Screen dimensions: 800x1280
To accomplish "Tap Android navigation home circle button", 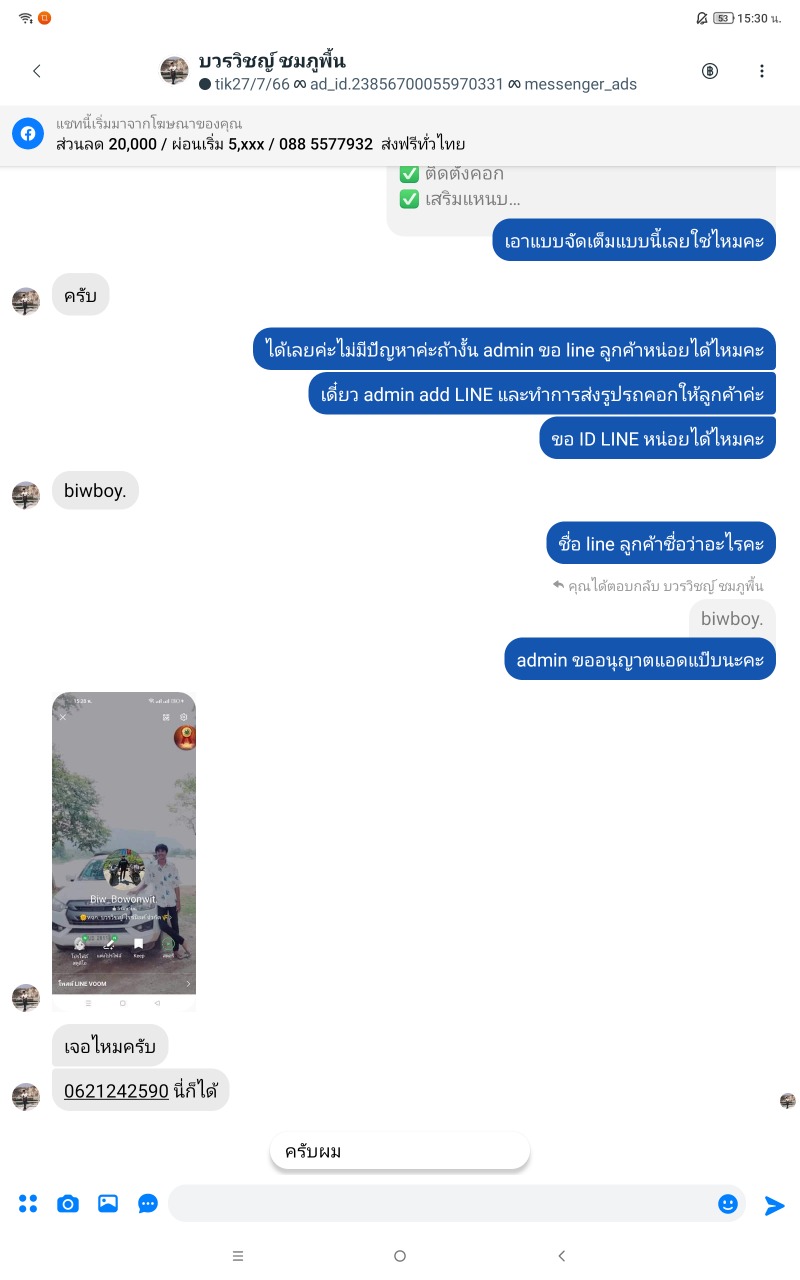I will (x=400, y=1256).
